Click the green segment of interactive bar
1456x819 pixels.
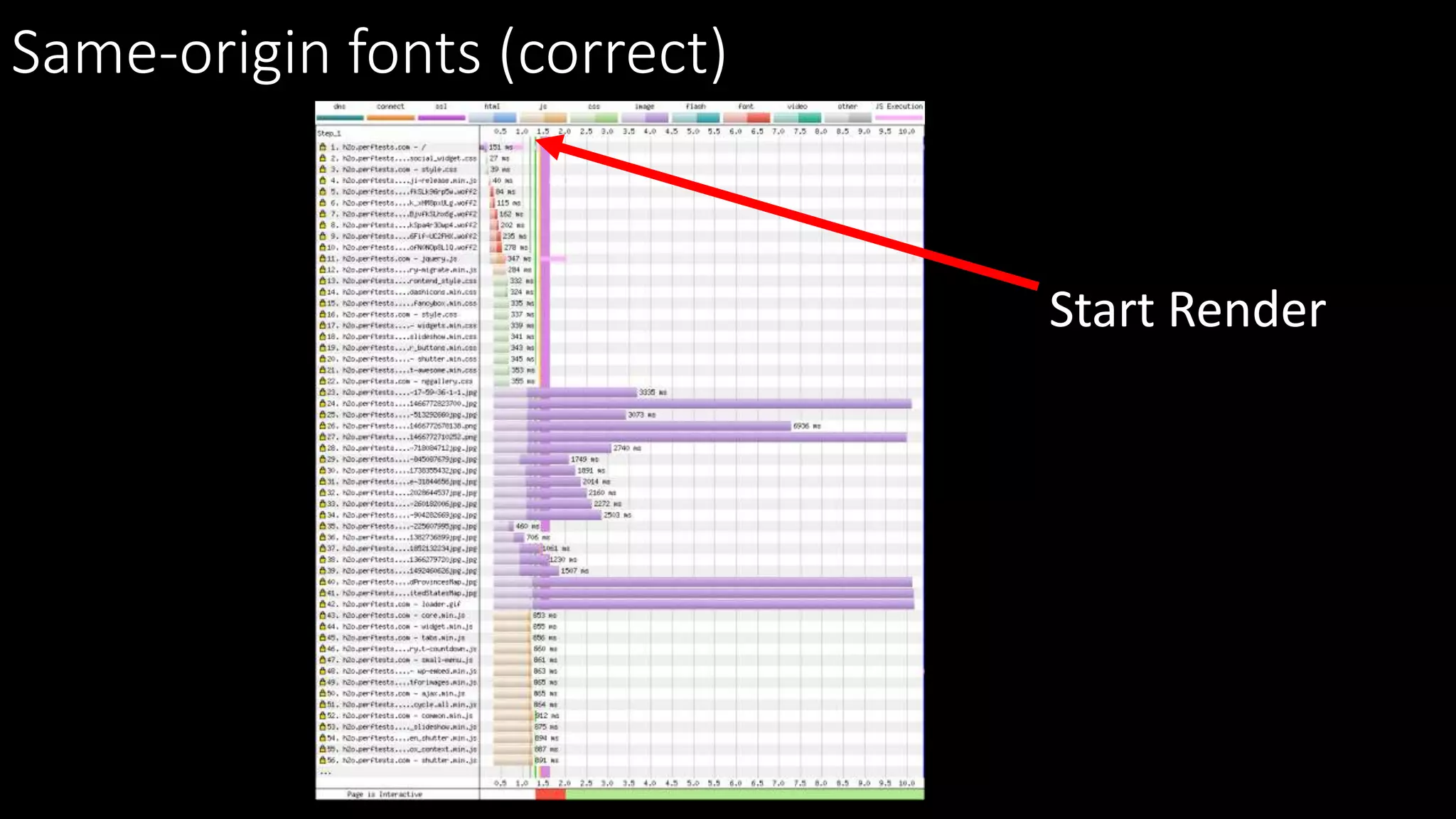[x=744, y=794]
